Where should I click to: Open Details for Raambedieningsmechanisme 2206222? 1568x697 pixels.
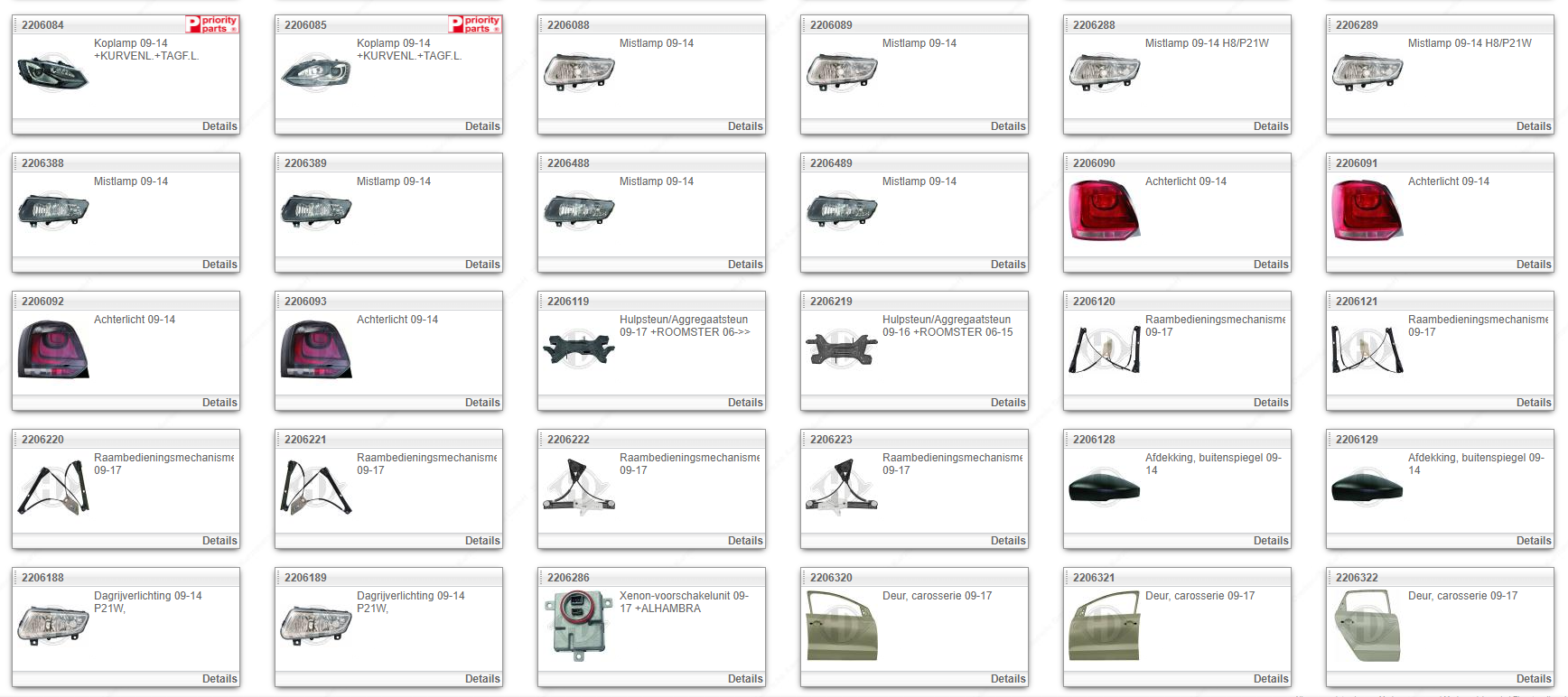[x=745, y=541]
